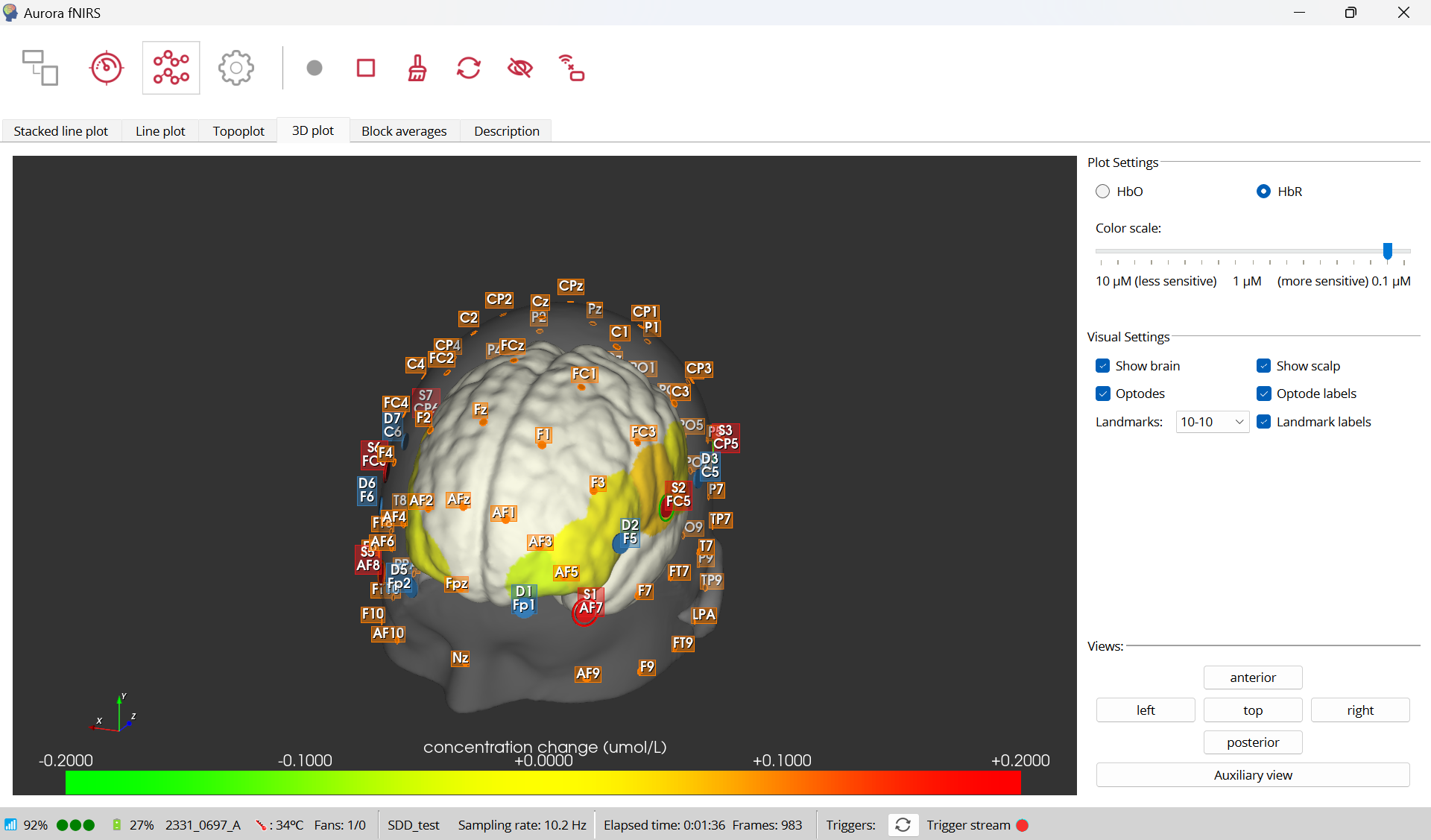
Task: Click the crossed-out eye icon
Action: click(520, 68)
